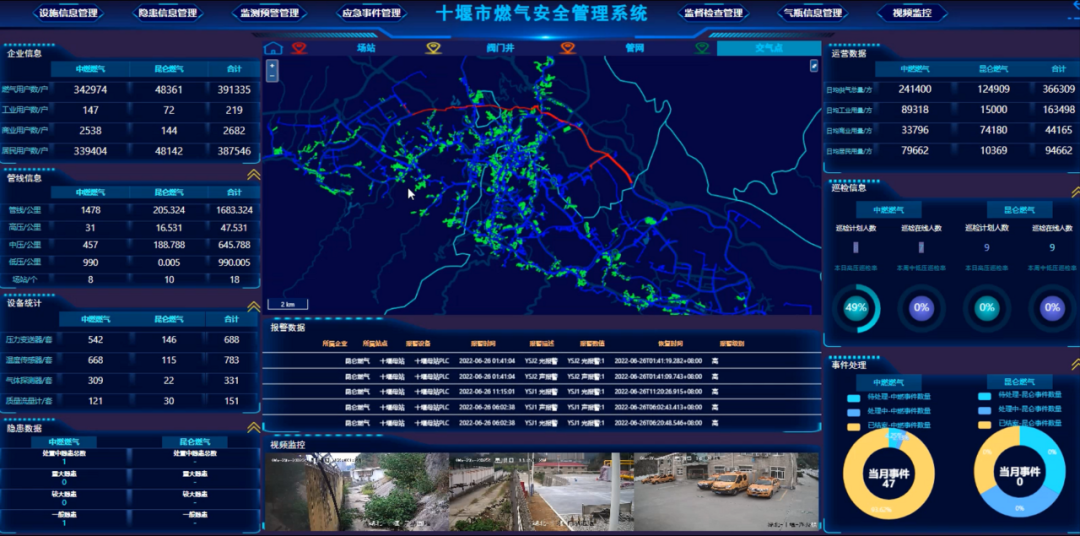Open 气瓶信息管理 menu
Image resolution: width=1080 pixels, height=536 pixels.
pos(813,13)
